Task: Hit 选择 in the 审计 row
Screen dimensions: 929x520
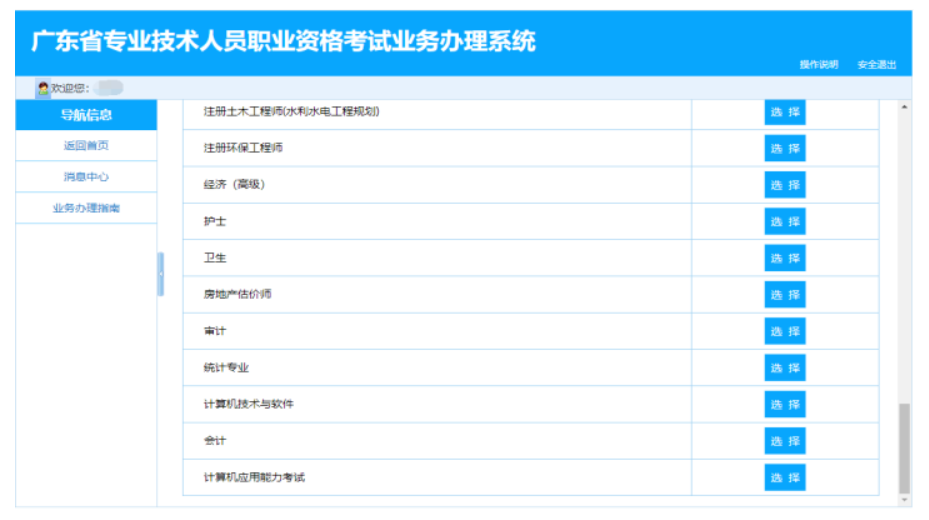Action: (x=785, y=331)
